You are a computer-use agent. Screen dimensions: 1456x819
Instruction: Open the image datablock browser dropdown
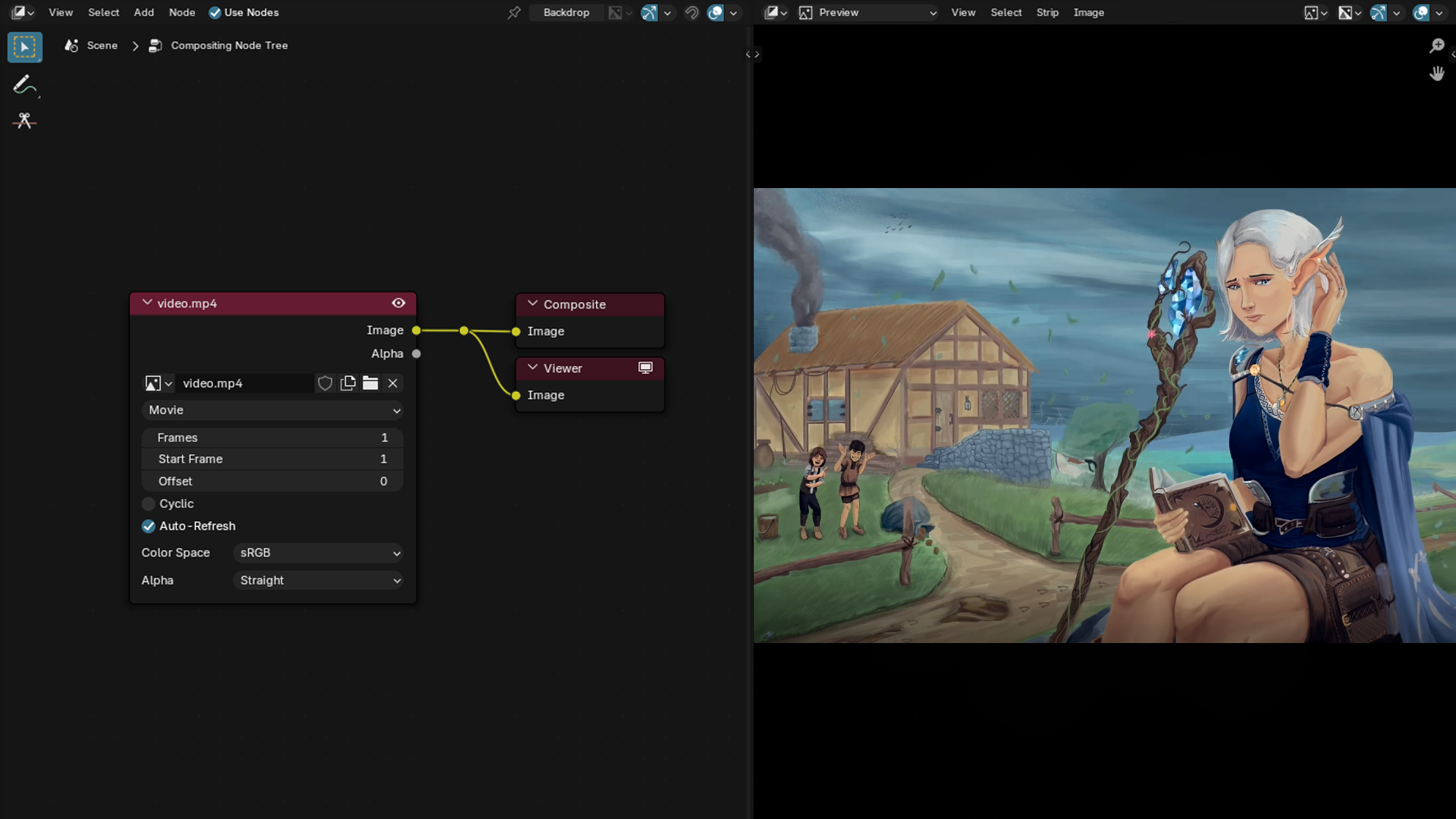coord(159,384)
